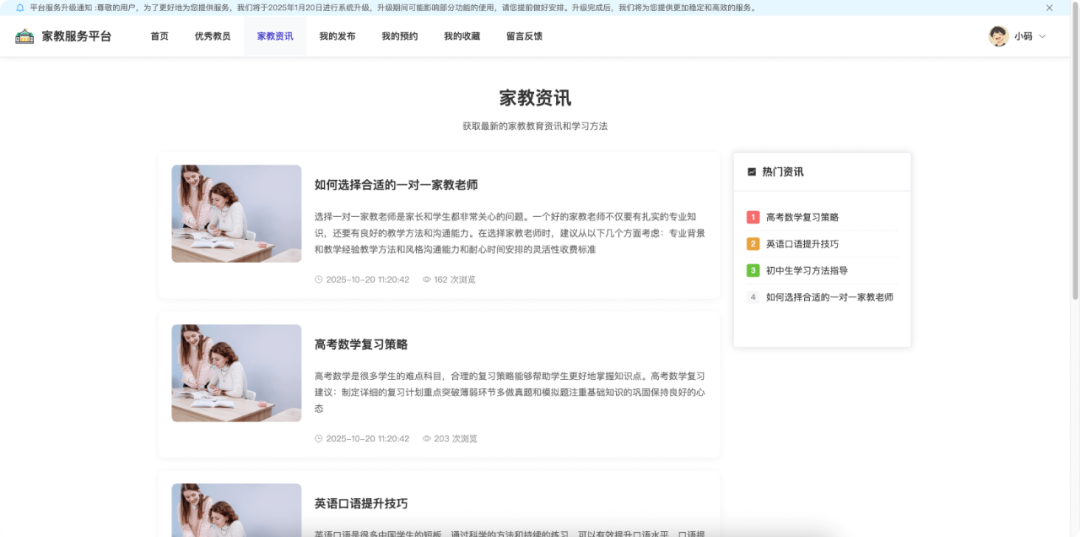Click the notification bell icon

pyautogui.click(x=19, y=8)
